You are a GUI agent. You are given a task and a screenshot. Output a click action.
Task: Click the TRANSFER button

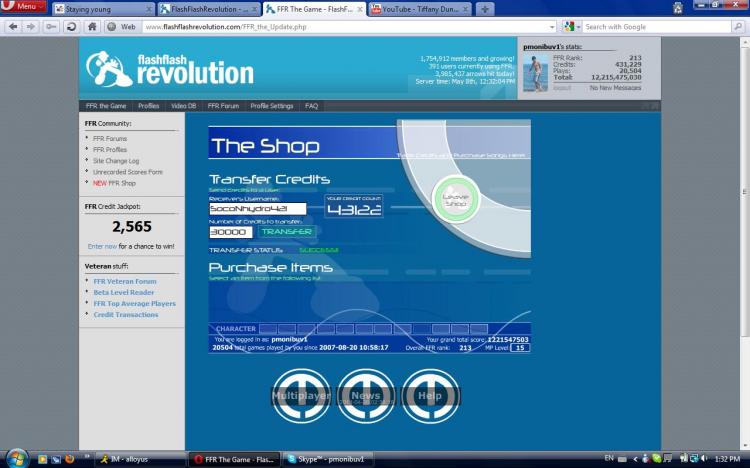pos(287,232)
